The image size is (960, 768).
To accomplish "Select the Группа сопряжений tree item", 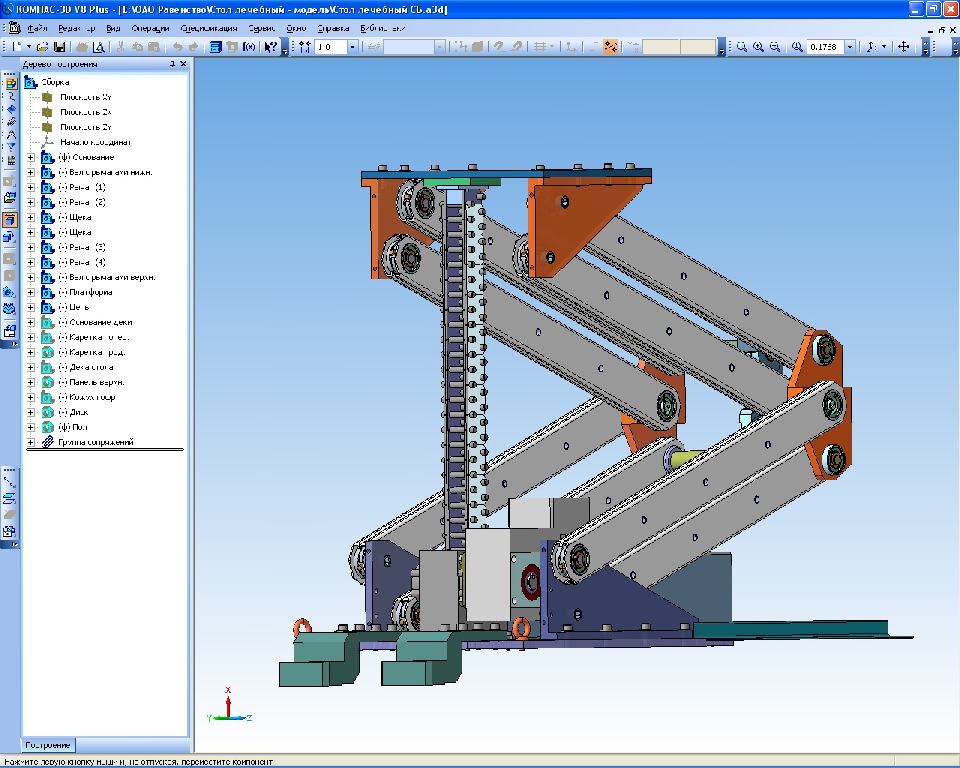I will (95, 442).
